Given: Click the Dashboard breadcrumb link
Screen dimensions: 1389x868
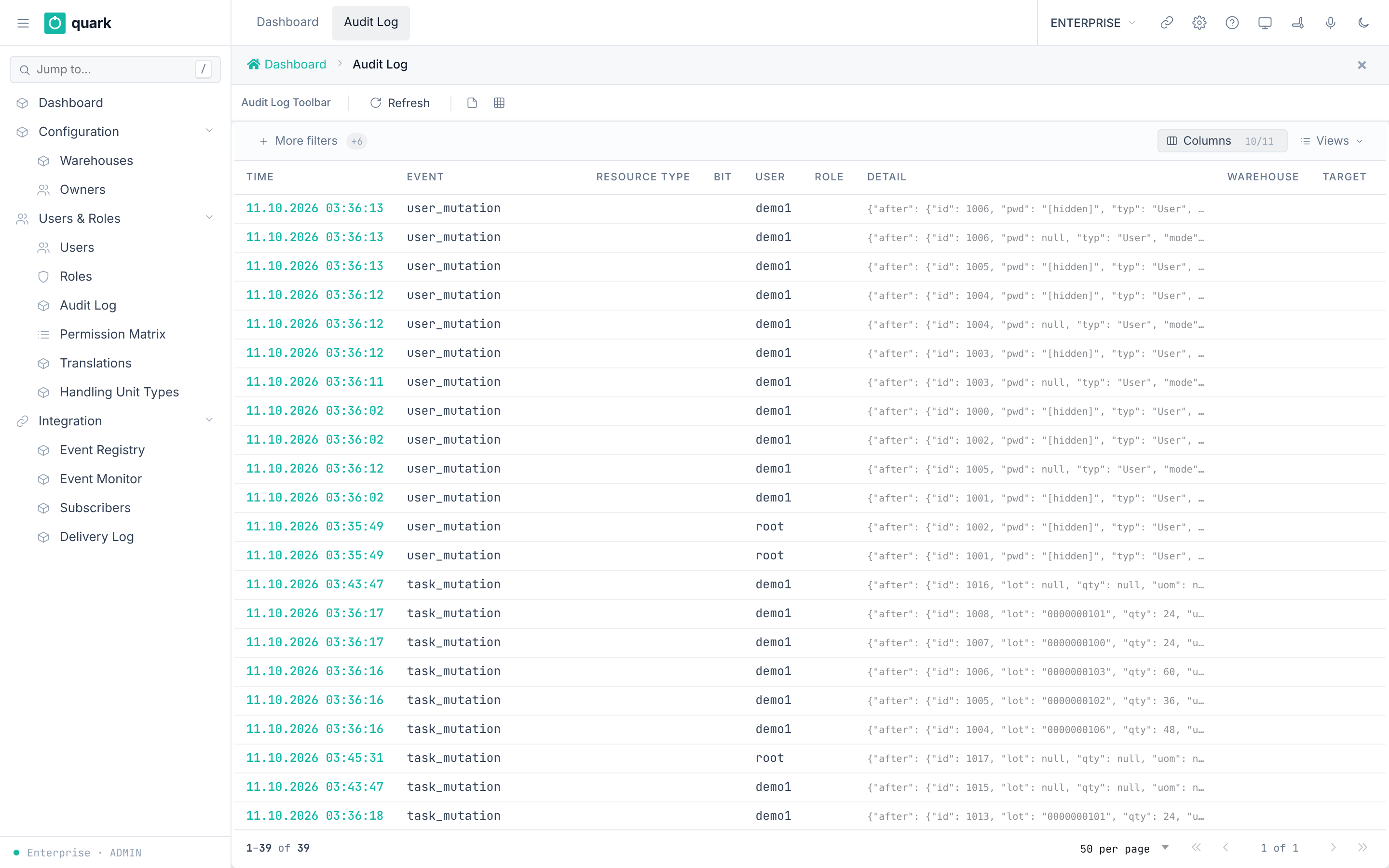Looking at the screenshot, I should point(295,64).
